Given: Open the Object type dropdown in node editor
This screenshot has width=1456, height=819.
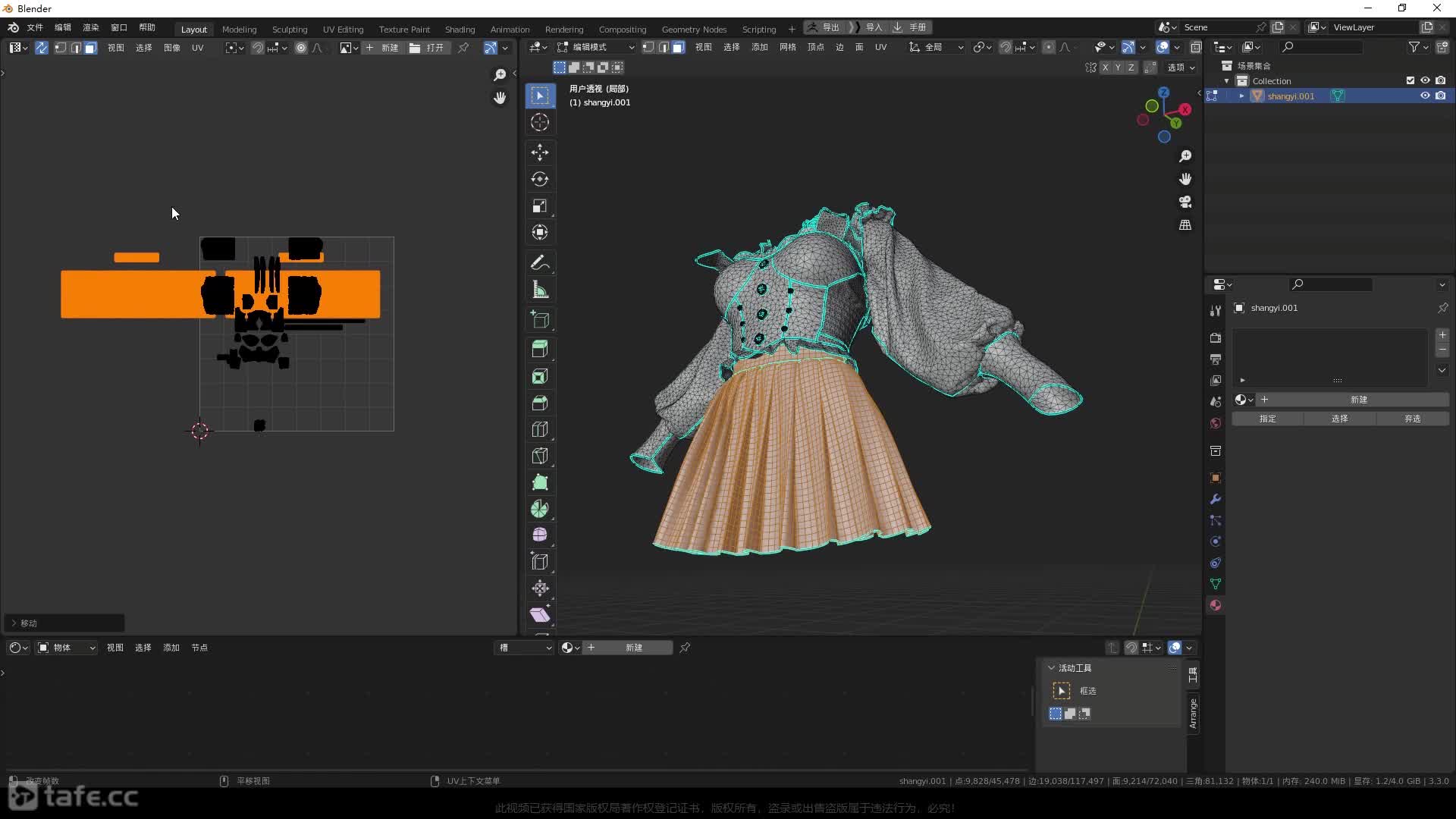Looking at the screenshot, I should pyautogui.click(x=67, y=648).
